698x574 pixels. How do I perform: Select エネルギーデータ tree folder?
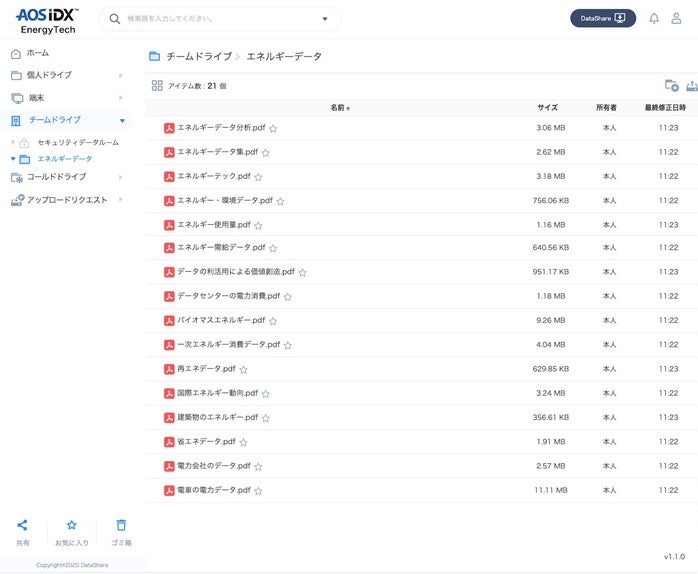point(65,159)
